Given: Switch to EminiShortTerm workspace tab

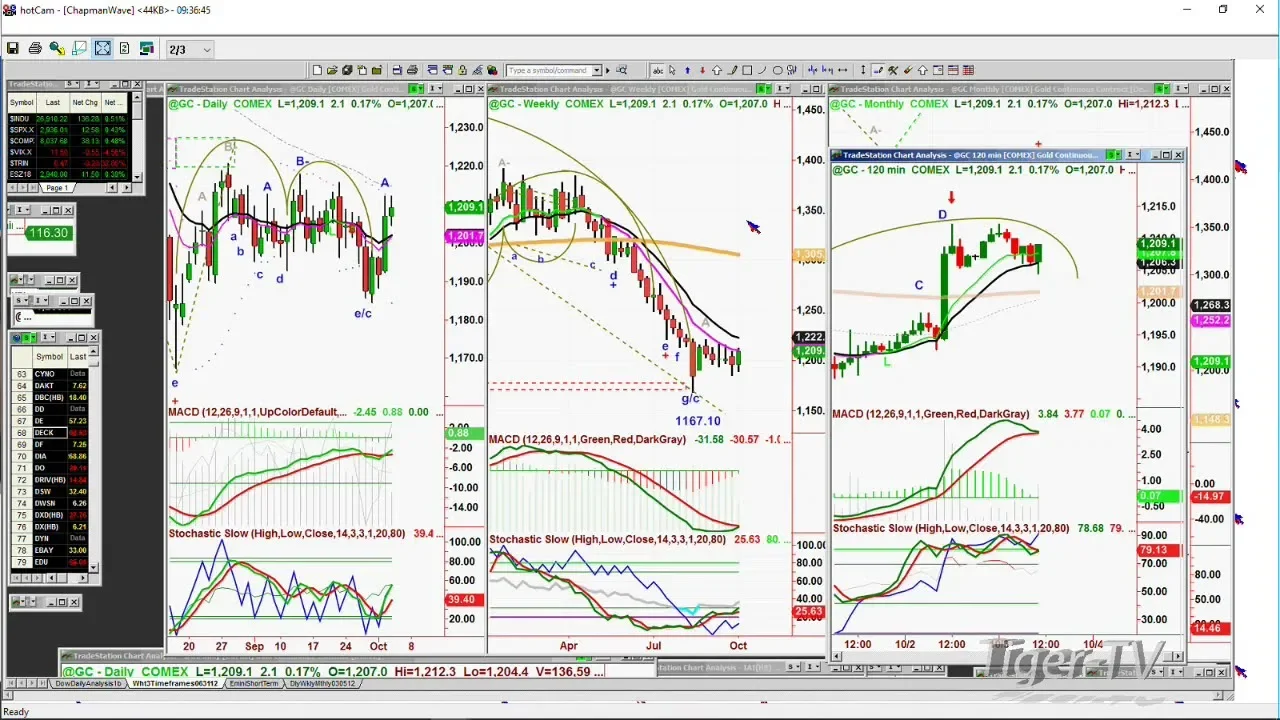Looking at the screenshot, I should tap(255, 684).
